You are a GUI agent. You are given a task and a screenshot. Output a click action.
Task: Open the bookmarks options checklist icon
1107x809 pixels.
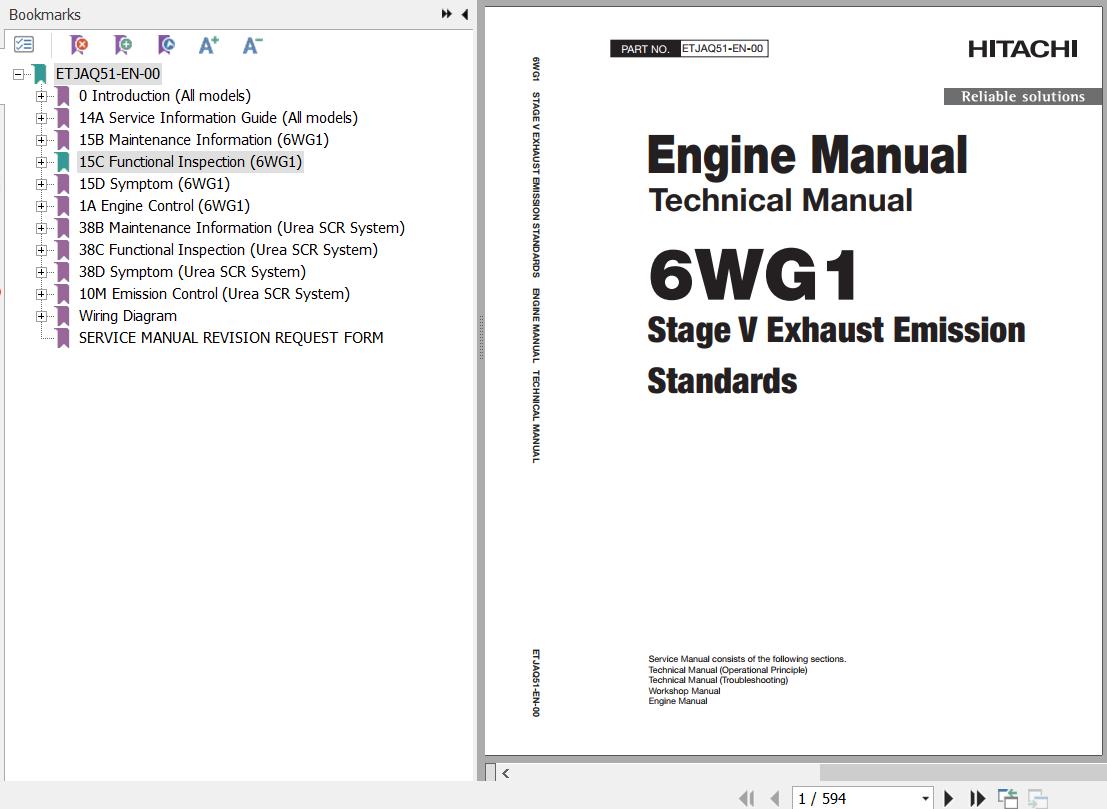pos(24,45)
